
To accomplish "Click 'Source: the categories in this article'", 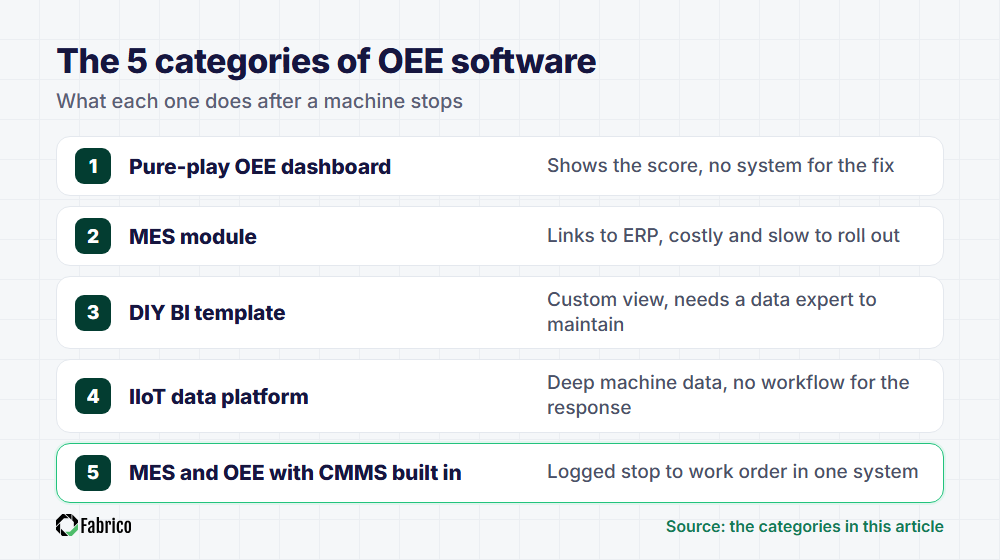I will (x=805, y=527).
